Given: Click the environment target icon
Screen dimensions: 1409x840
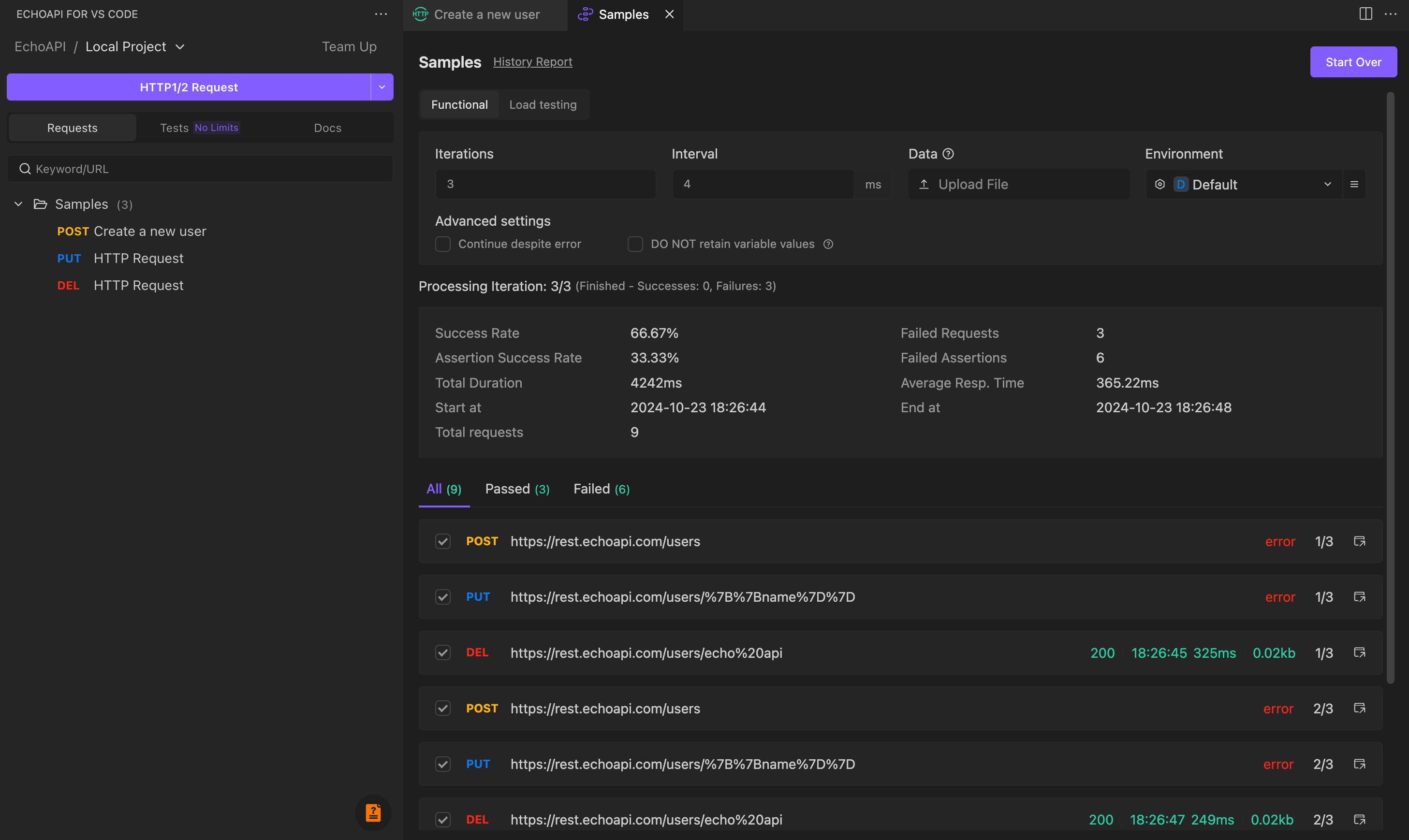Looking at the screenshot, I should 1160,184.
